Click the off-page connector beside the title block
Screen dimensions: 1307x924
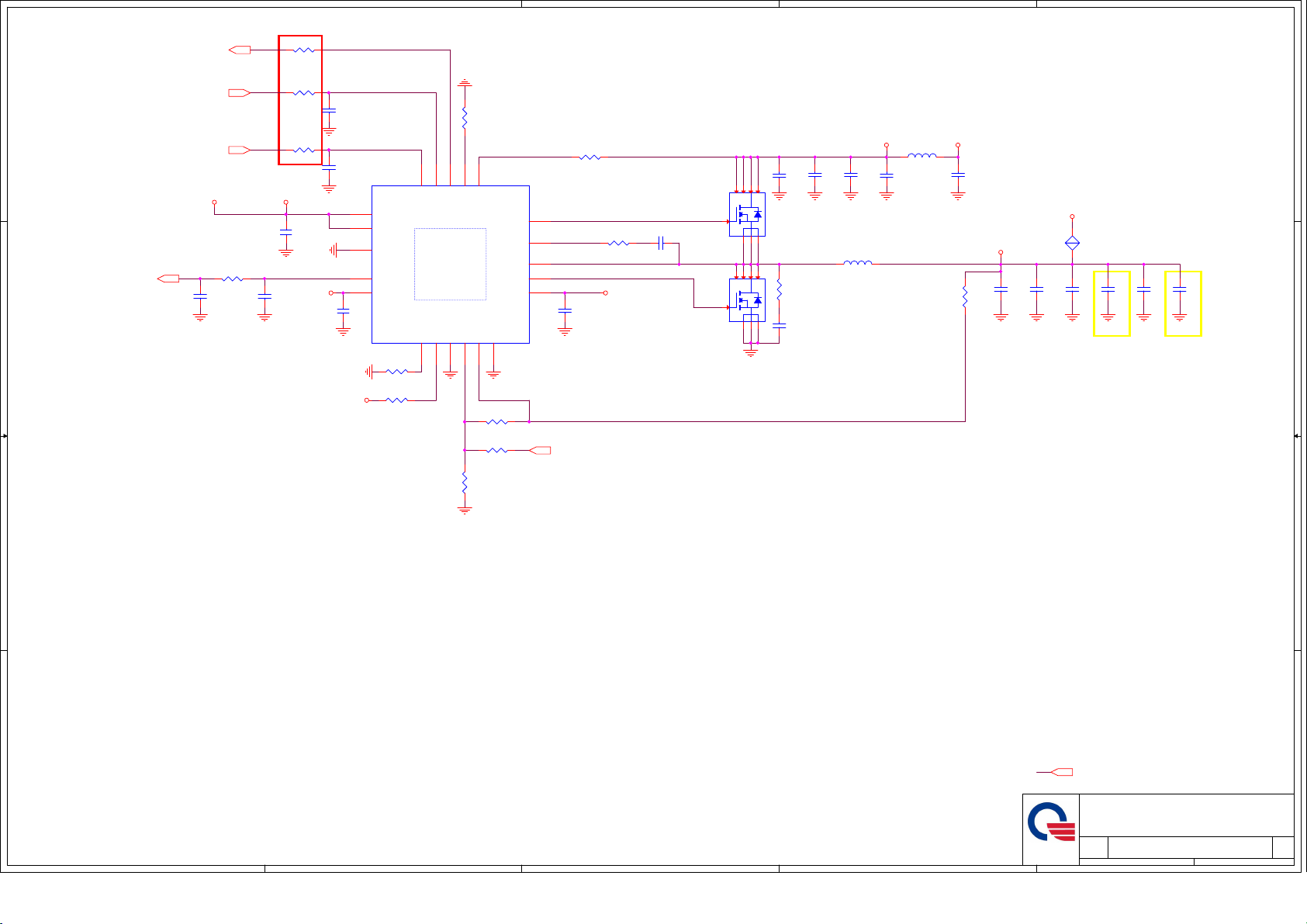1062,772
